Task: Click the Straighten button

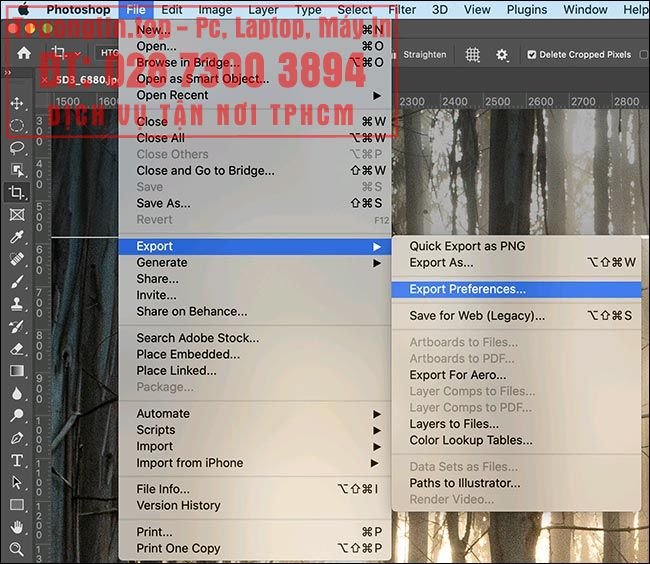Action: 424,54
